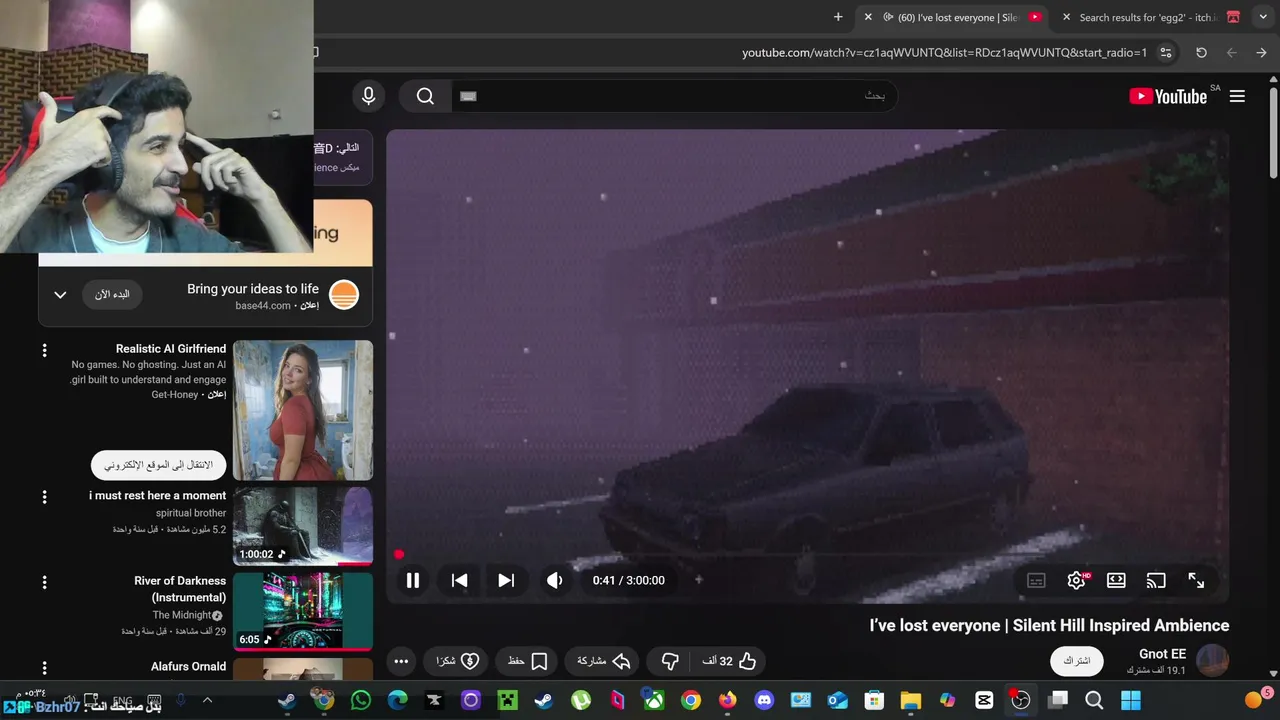
Task: Open The Midnight channel name
Action: [x=181, y=615]
